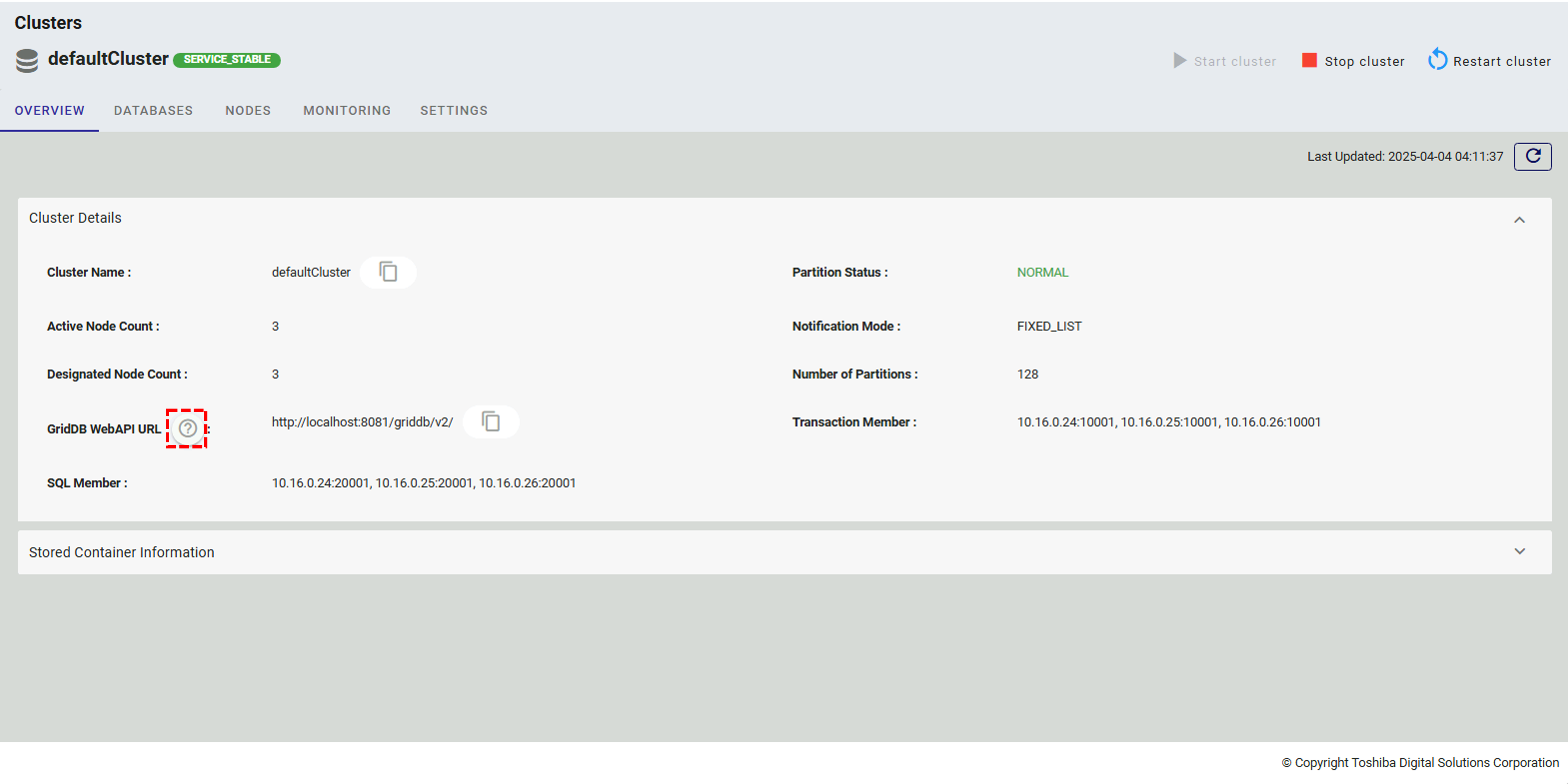The height and width of the screenshot is (784, 1568).
Task: Click the SERVICE_STABLE status badge
Action: 226,59
